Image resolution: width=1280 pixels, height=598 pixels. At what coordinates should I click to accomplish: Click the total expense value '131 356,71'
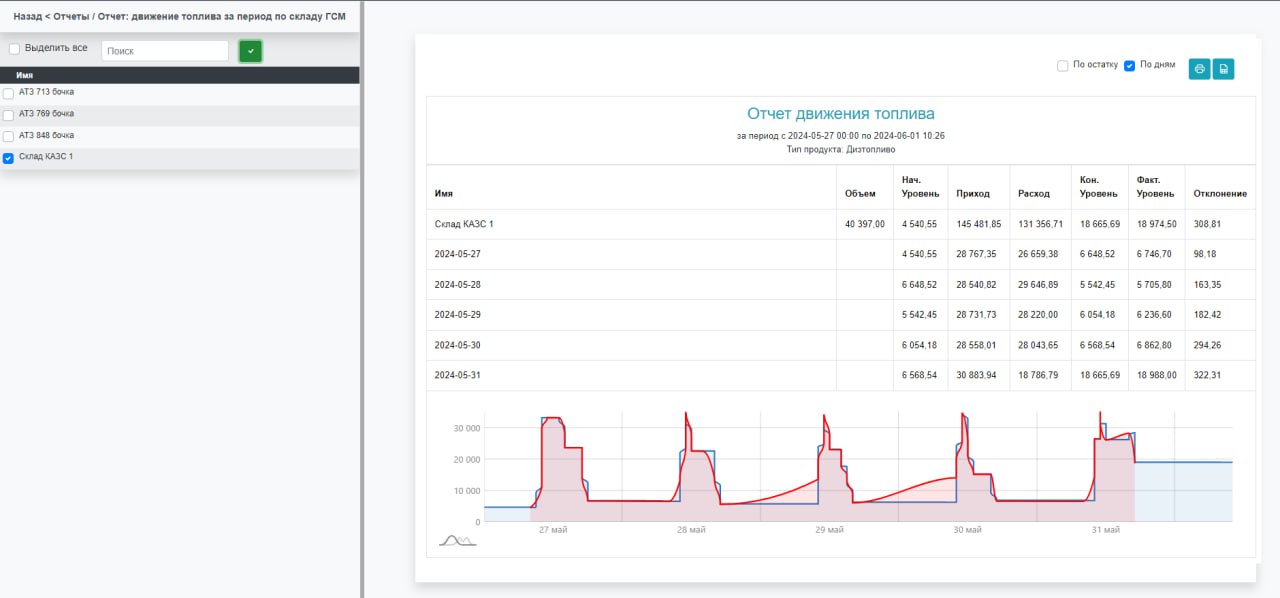(1040, 224)
